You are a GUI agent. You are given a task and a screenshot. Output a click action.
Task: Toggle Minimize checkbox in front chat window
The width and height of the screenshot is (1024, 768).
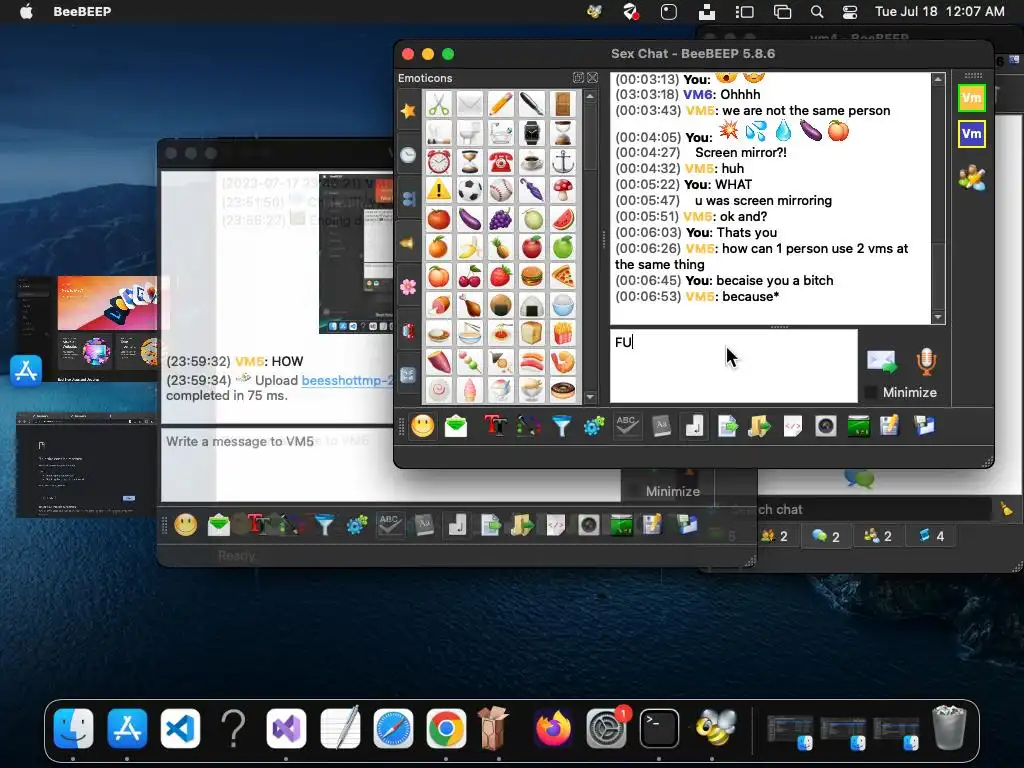tap(871, 392)
